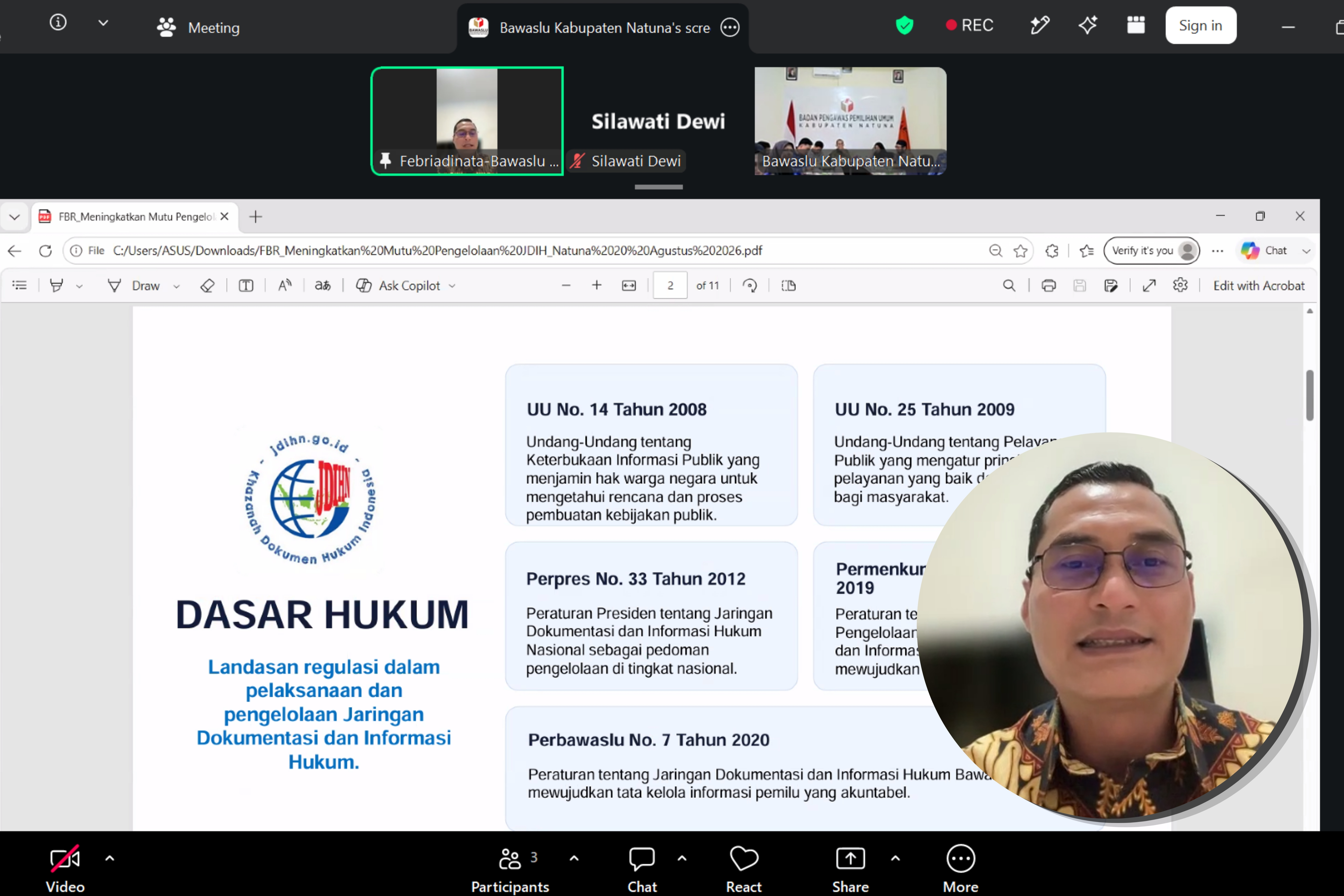Image resolution: width=1344 pixels, height=896 pixels.
Task: Activate the Read aloud icon
Action: click(x=284, y=285)
